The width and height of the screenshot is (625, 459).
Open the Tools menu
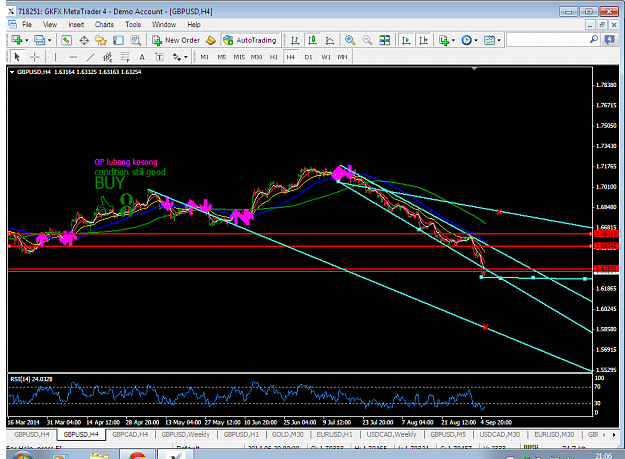pos(133,24)
